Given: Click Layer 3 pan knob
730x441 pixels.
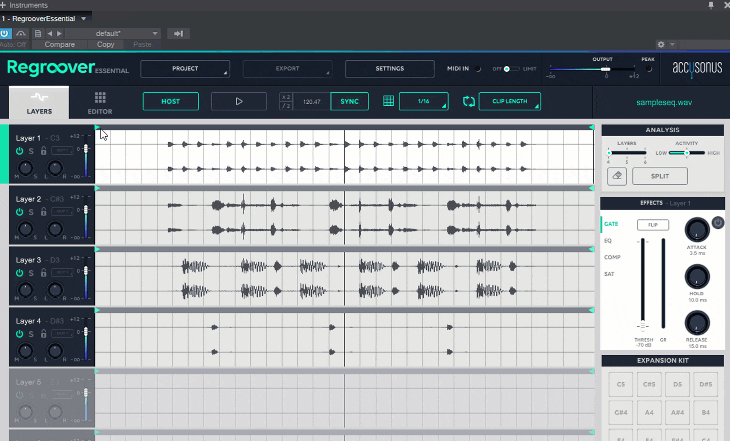Looking at the screenshot, I should (x=55, y=290).
